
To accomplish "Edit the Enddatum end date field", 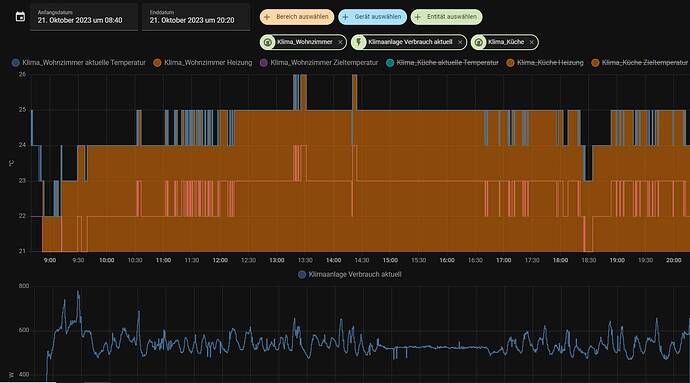I will tap(196, 17).
